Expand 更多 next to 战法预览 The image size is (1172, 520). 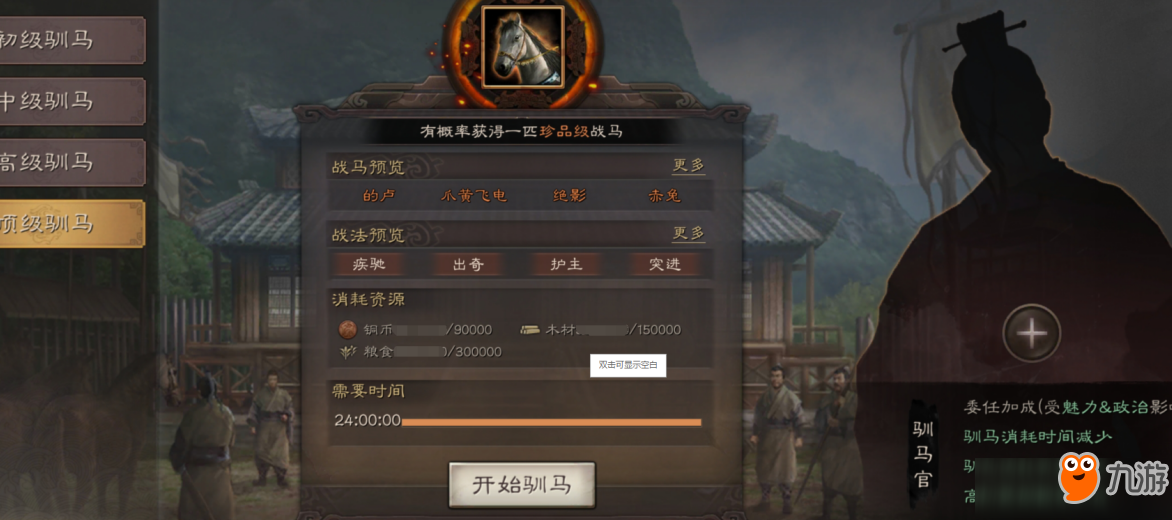[x=688, y=233]
